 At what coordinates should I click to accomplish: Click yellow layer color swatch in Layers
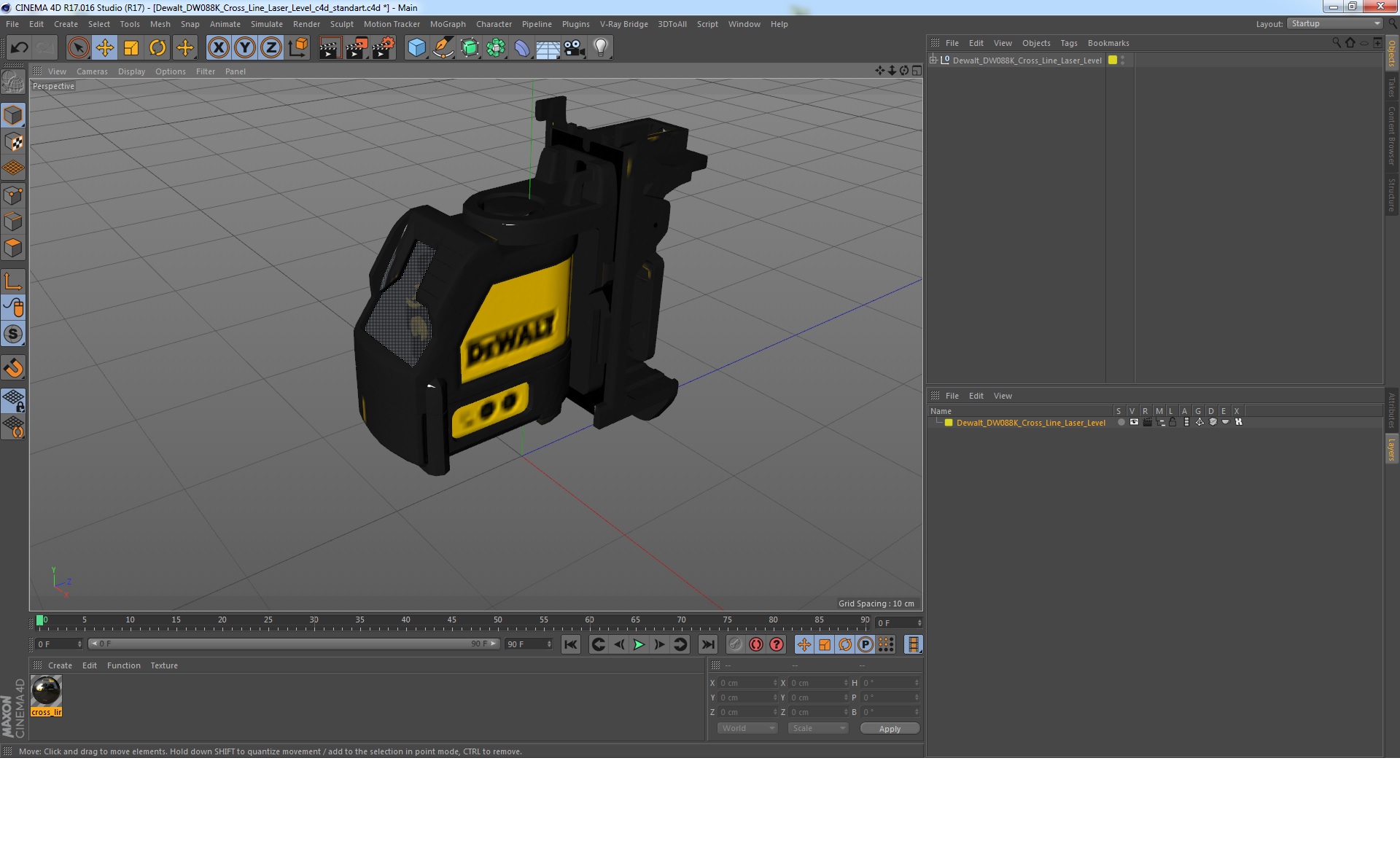point(949,423)
